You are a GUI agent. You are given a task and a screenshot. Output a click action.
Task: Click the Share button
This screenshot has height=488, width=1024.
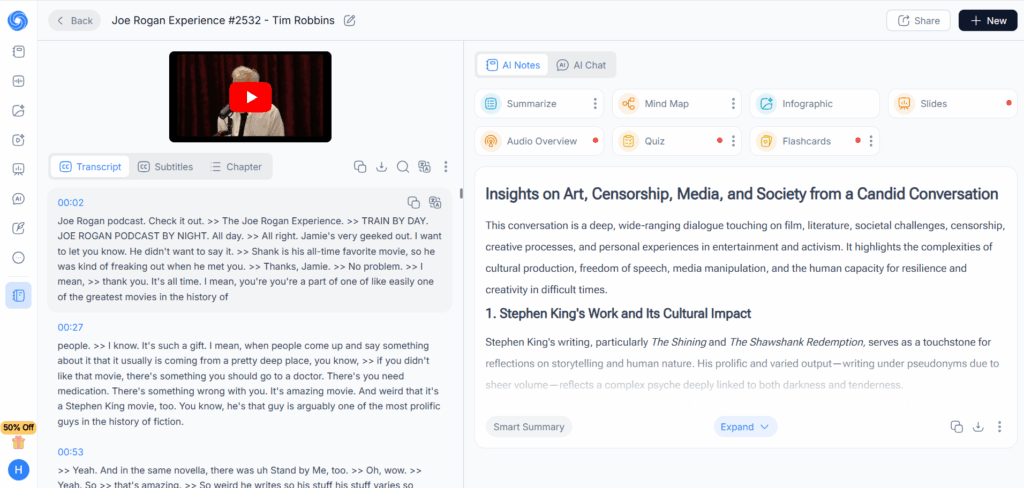click(918, 20)
